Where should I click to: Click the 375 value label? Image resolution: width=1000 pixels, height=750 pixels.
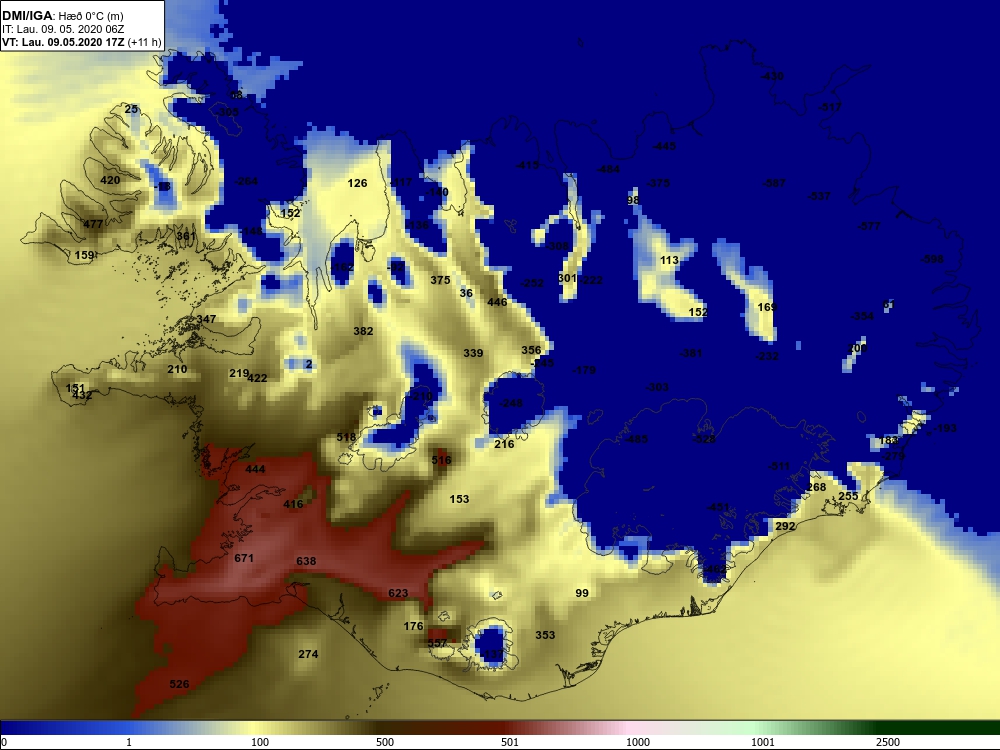(440, 280)
